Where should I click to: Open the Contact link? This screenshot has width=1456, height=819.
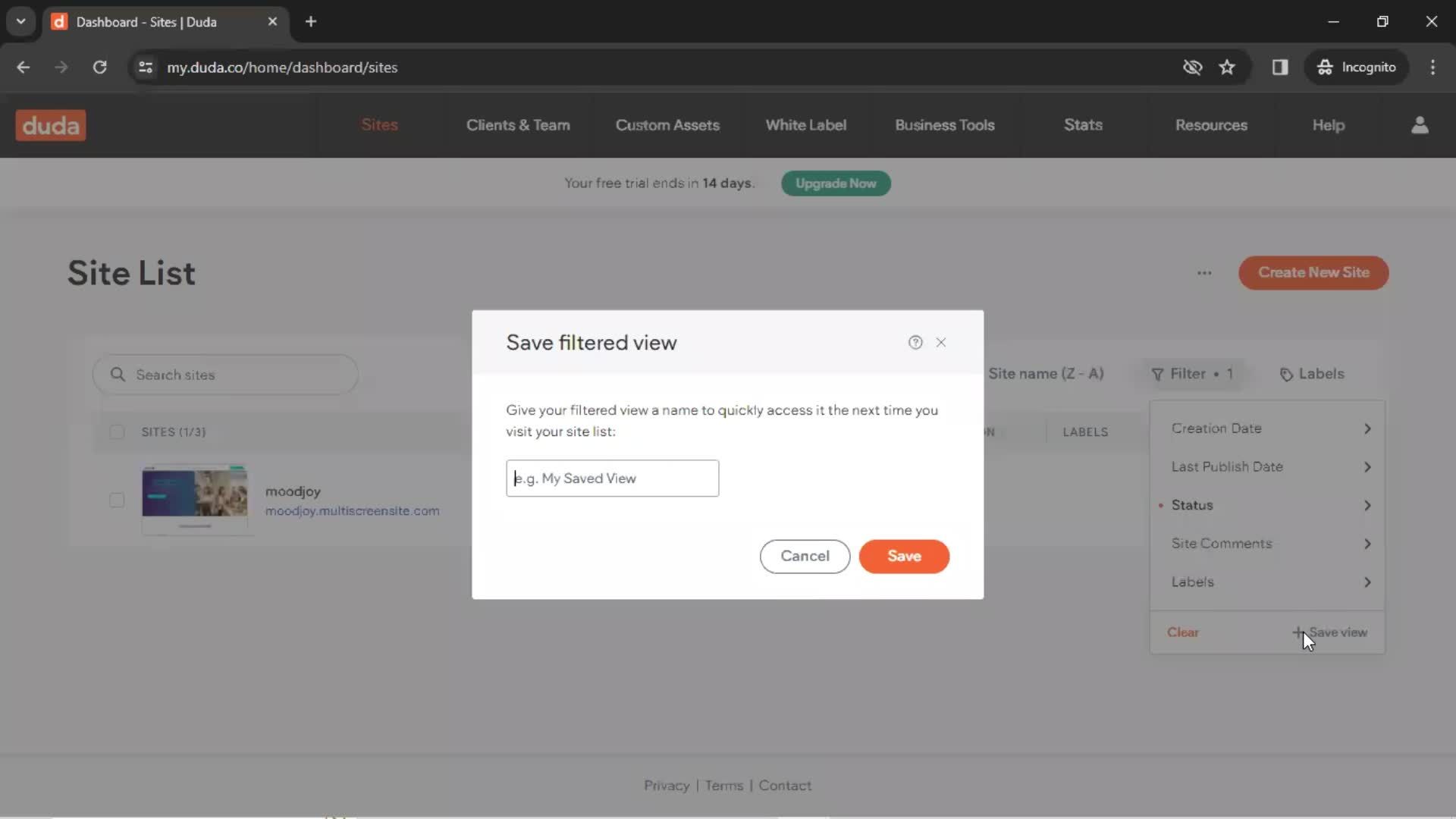(785, 786)
